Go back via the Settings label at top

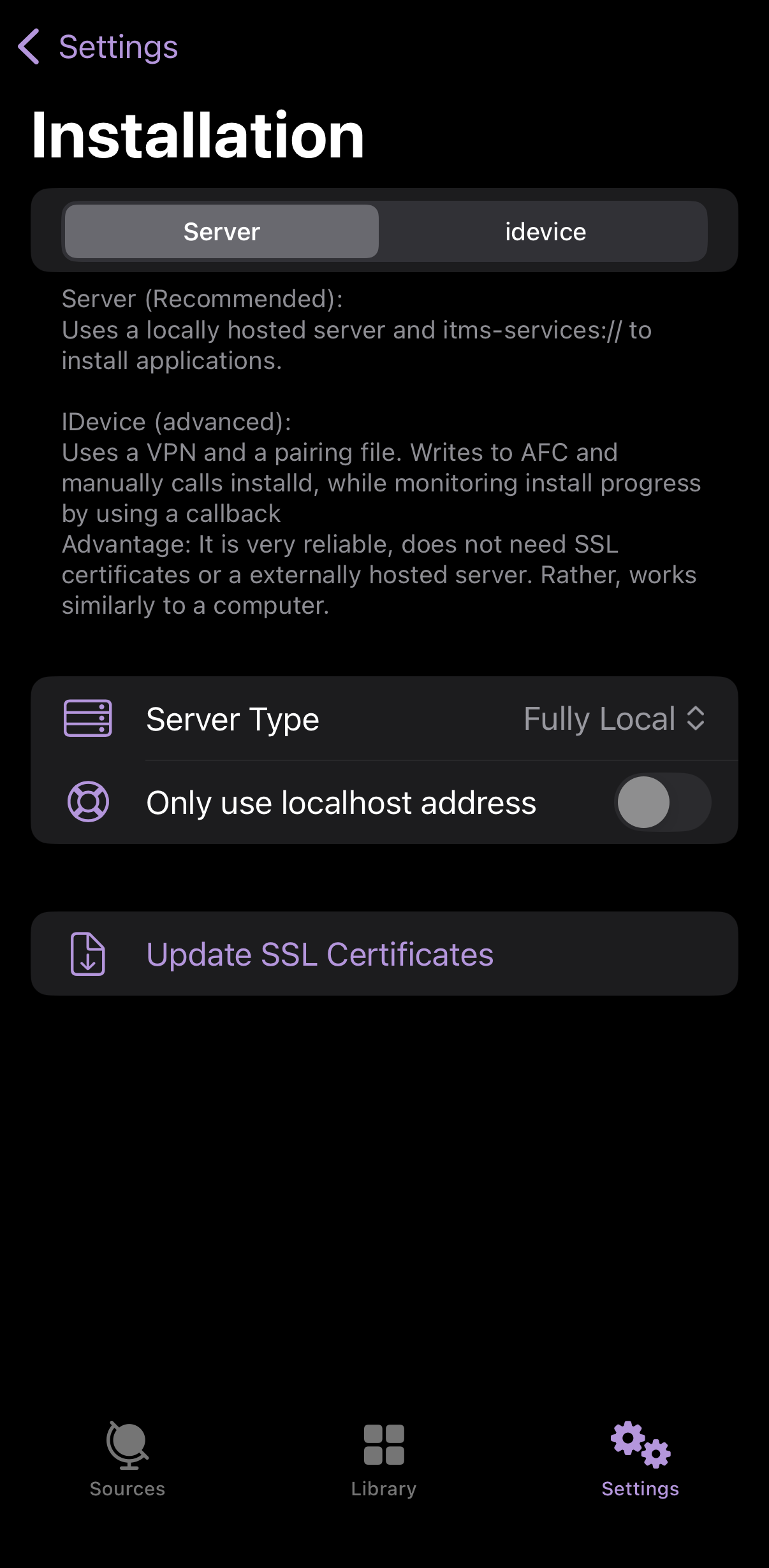[118, 47]
